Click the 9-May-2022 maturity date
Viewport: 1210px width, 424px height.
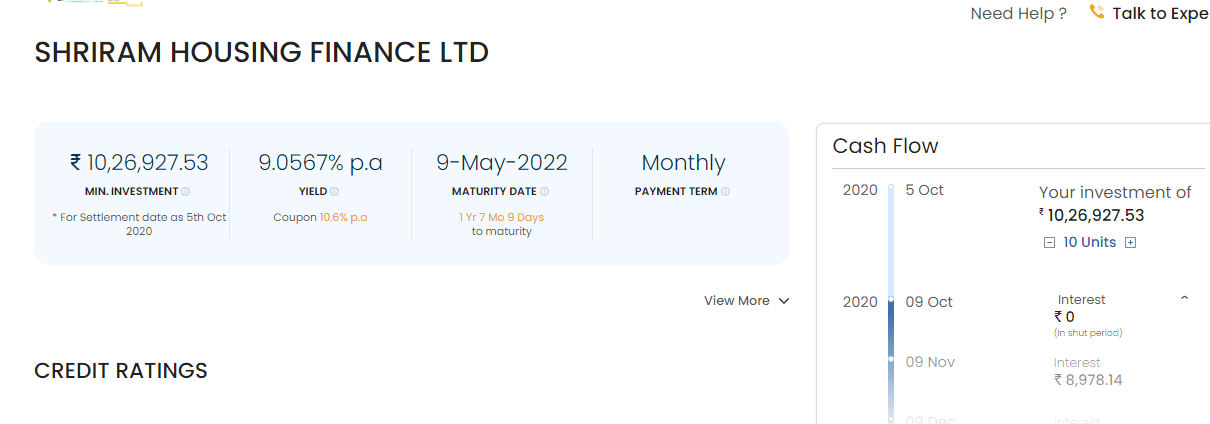click(x=501, y=163)
